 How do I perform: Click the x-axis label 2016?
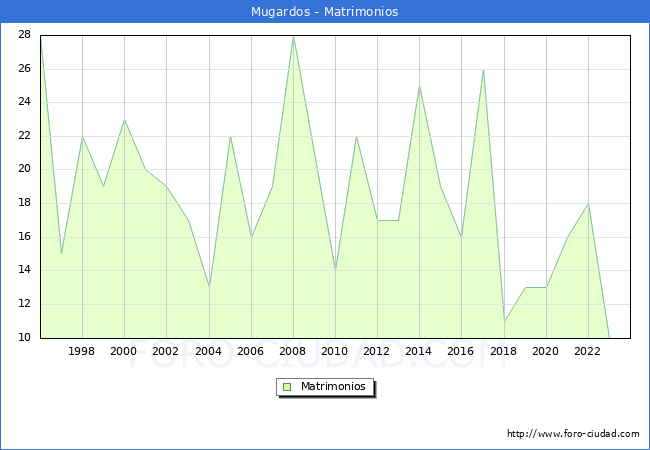(x=461, y=351)
